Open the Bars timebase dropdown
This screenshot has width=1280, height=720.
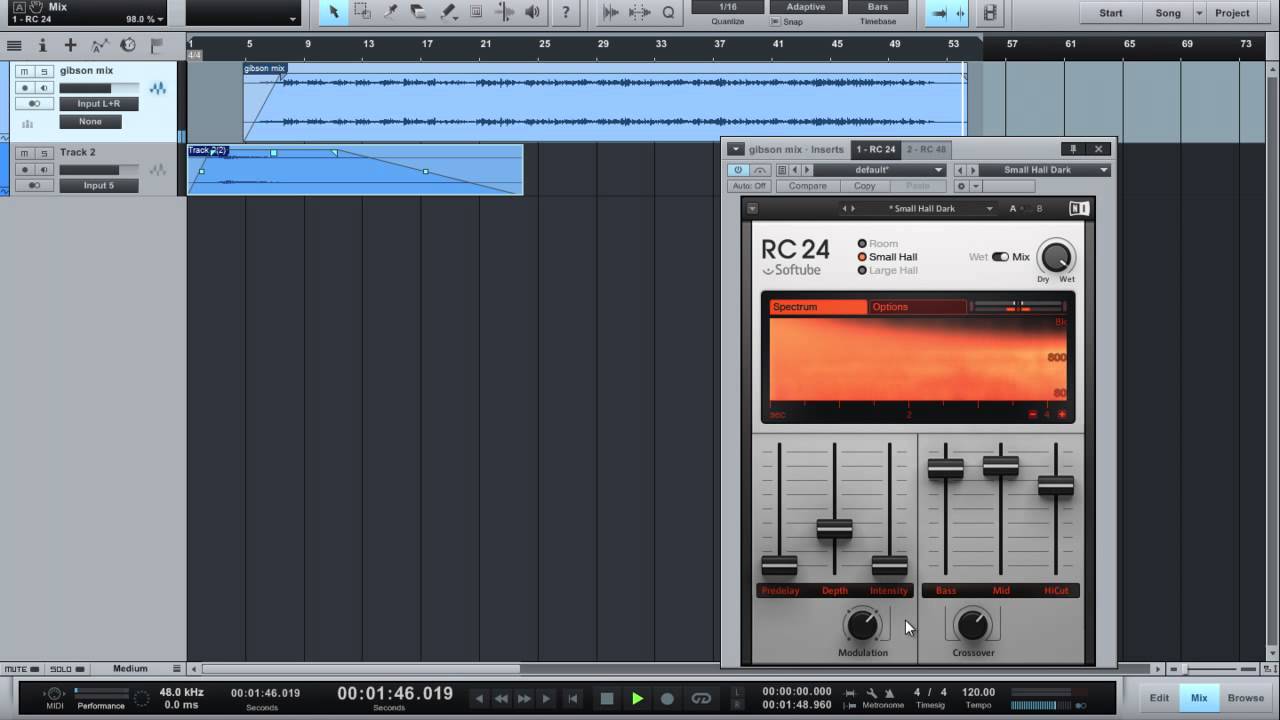877,7
